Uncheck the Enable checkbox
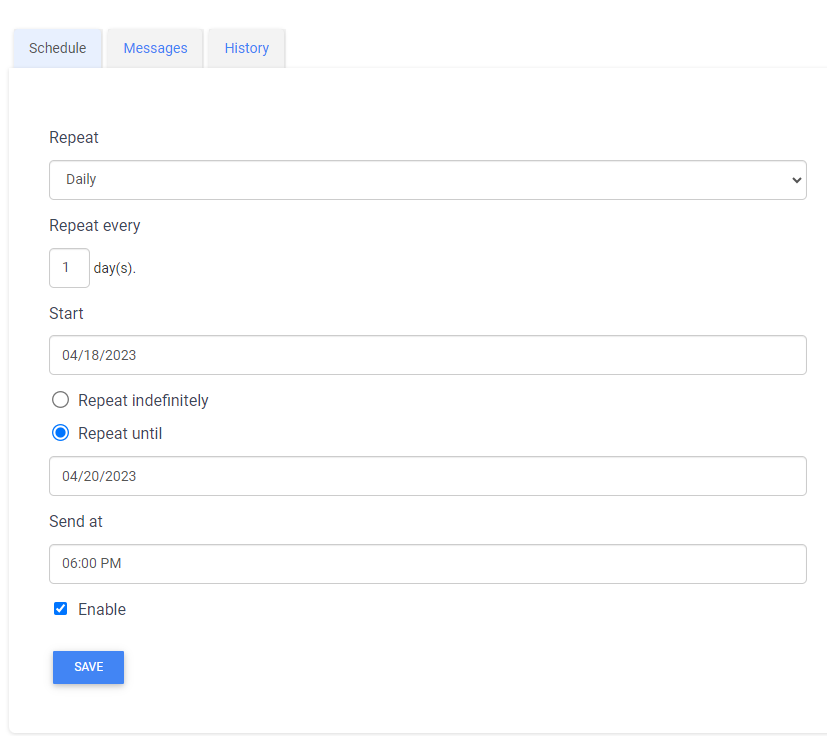This screenshot has width=827, height=736. (61, 609)
